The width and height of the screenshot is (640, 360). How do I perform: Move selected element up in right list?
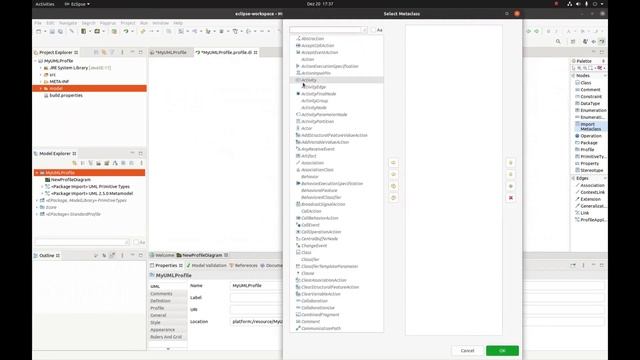coord(511,163)
